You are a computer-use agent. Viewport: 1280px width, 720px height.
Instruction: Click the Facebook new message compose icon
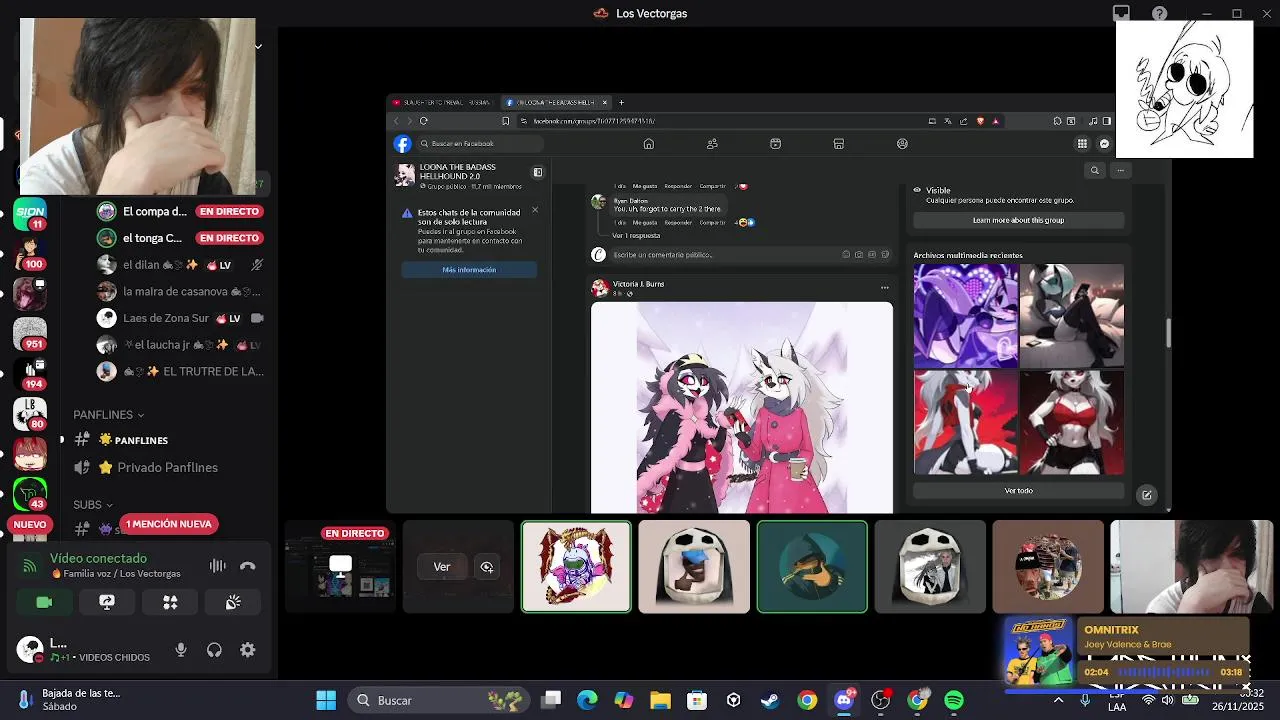click(x=1146, y=495)
